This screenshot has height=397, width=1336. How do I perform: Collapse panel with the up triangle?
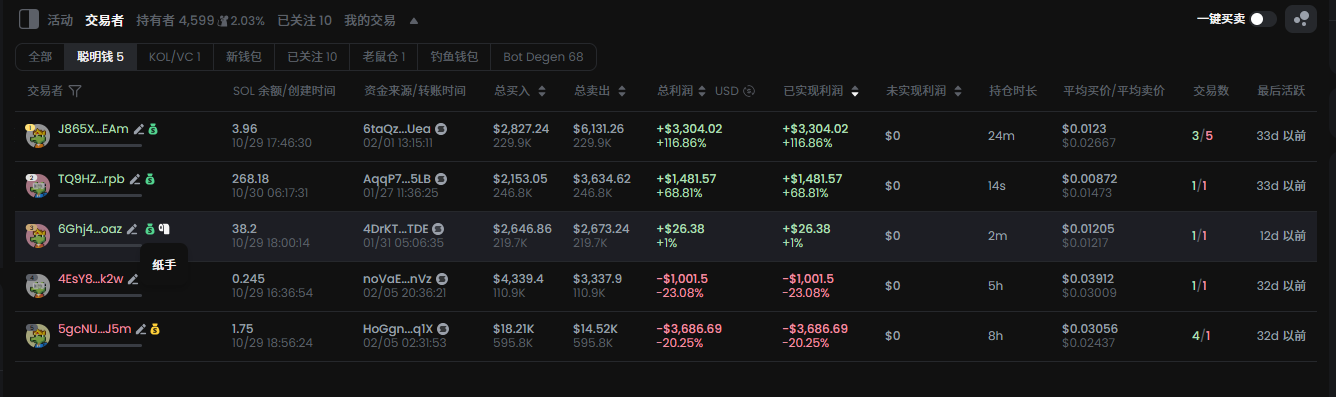pyautogui.click(x=414, y=20)
